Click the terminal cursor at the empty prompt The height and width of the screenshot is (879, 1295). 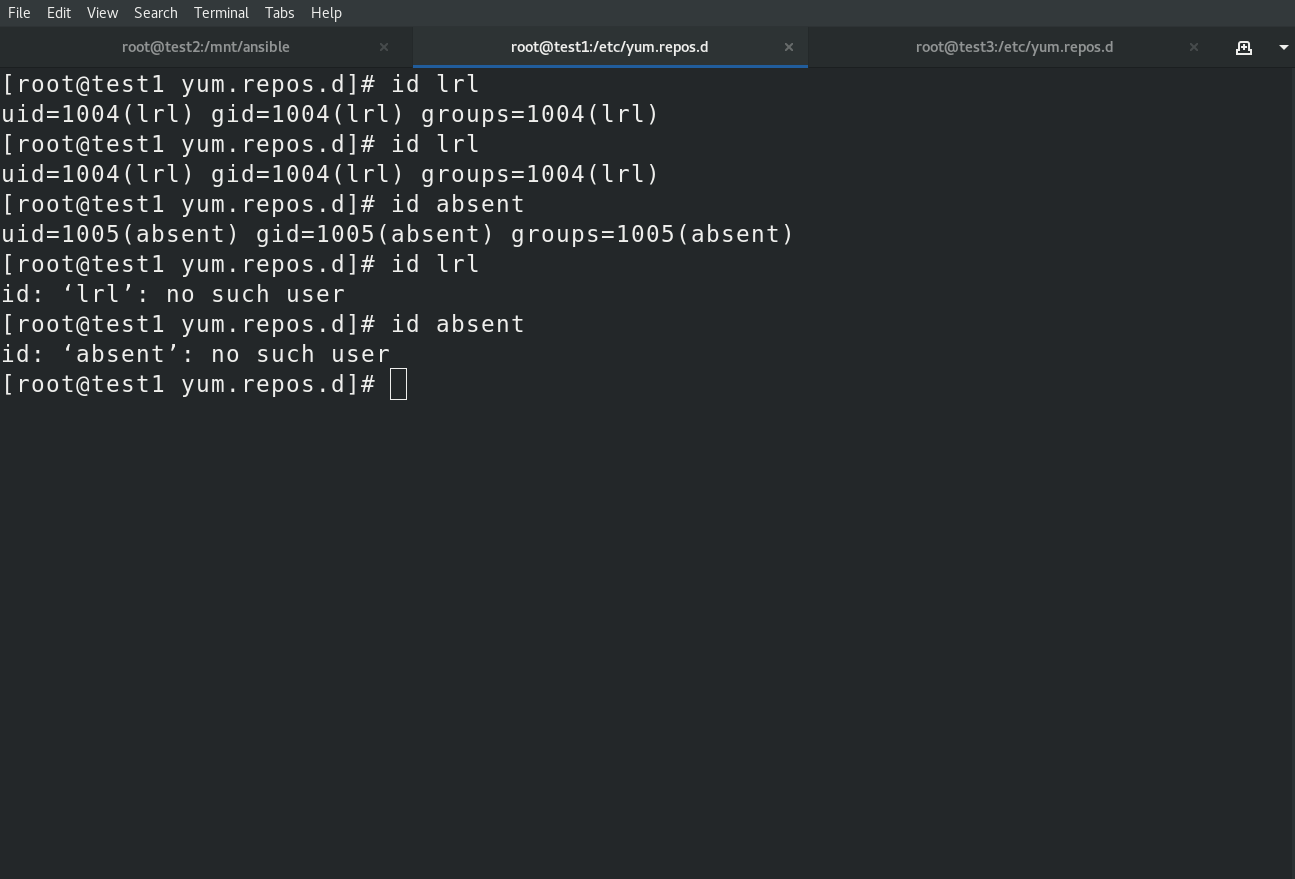[398, 384]
